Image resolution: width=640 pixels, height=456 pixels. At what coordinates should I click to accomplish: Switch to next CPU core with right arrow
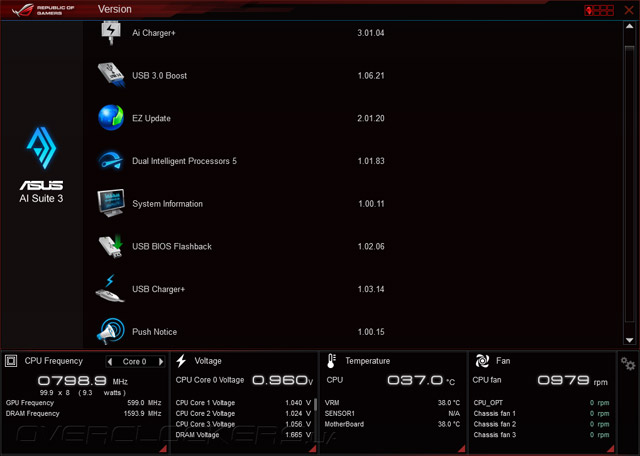pos(161,361)
